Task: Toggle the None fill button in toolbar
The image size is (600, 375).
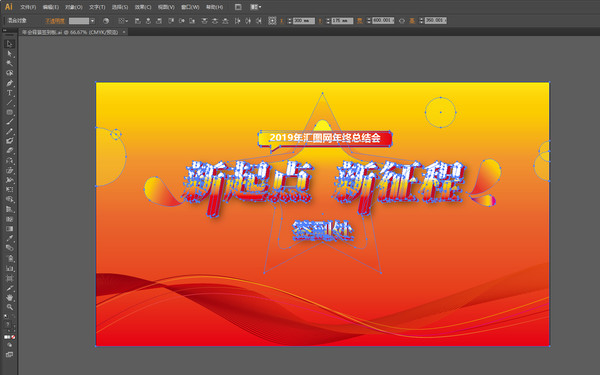Action: tap(13, 337)
